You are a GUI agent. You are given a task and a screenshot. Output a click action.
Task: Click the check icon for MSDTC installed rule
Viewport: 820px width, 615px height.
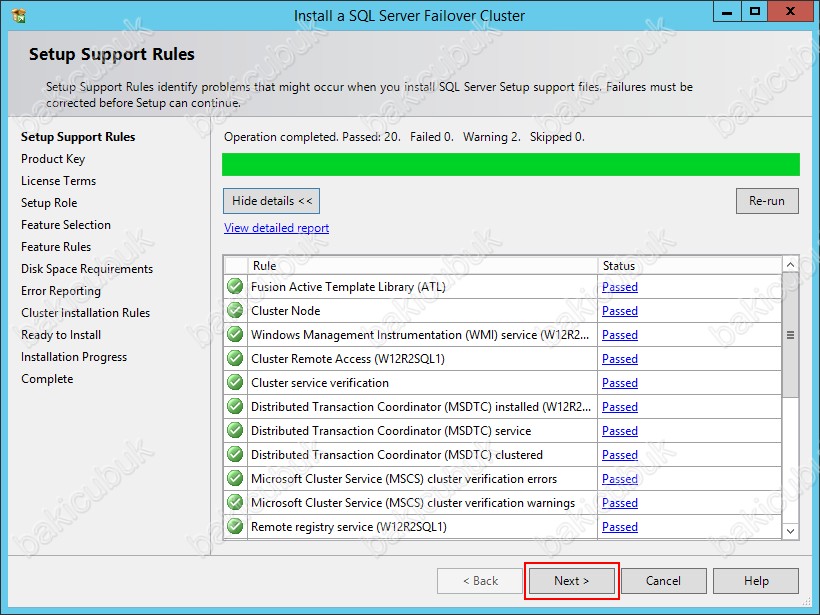[235, 407]
